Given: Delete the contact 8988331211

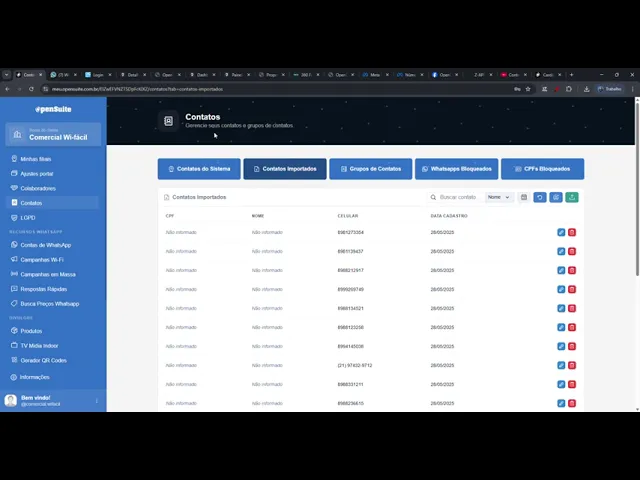Looking at the screenshot, I should pos(572,384).
